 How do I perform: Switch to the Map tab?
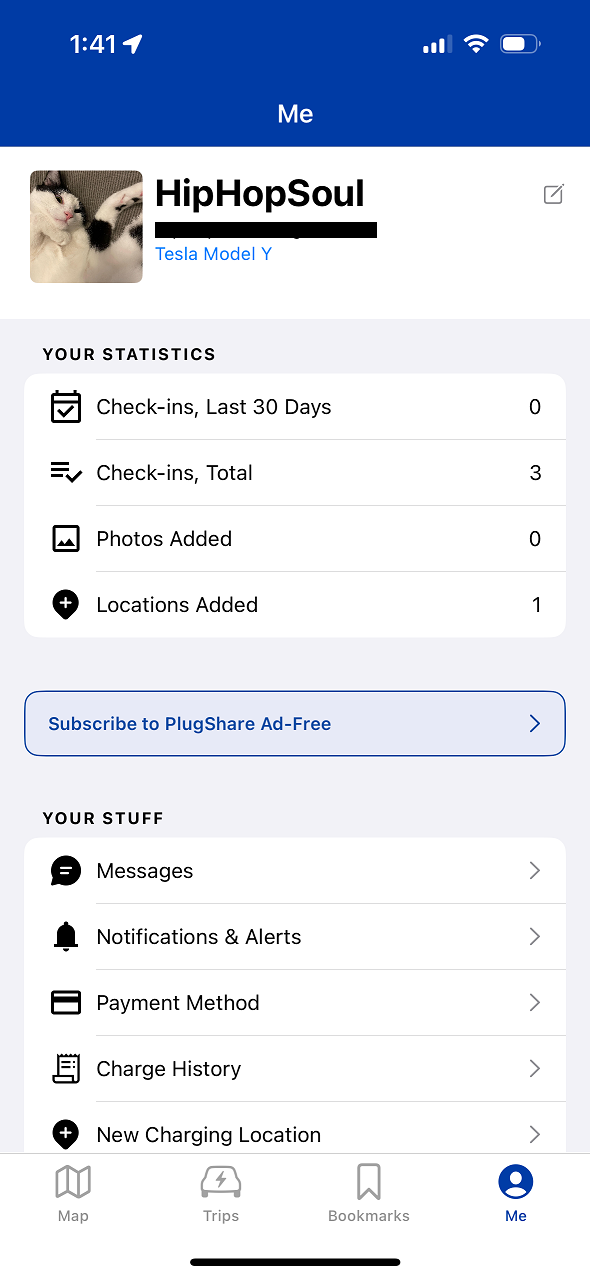pyautogui.click(x=73, y=1193)
